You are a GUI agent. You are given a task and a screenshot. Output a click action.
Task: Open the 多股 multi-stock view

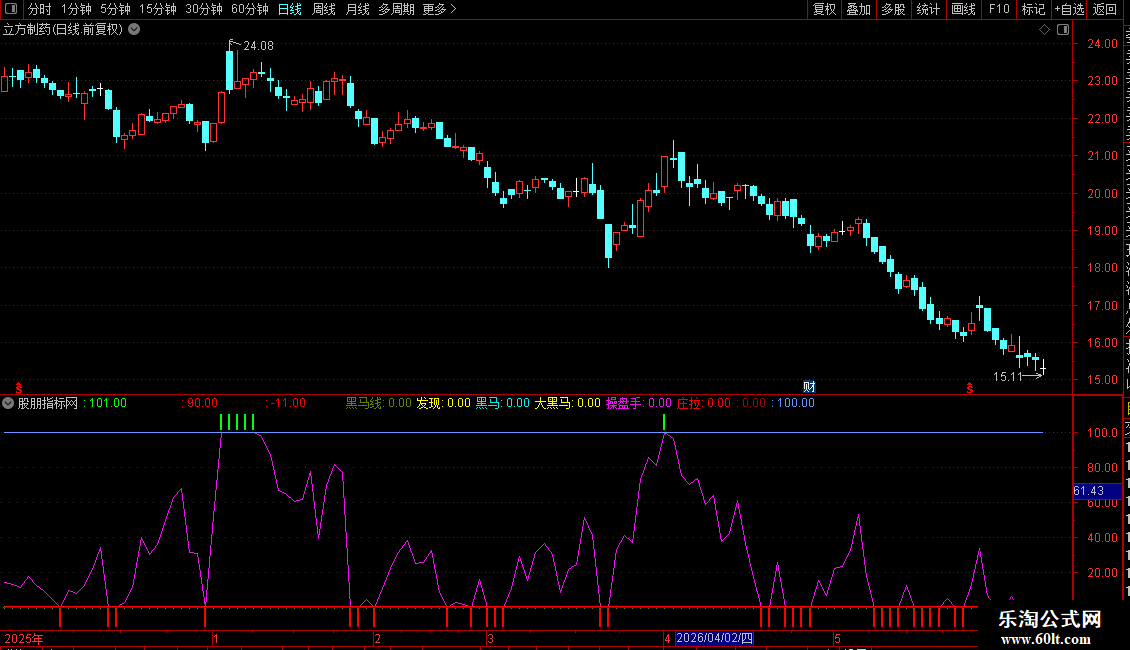click(x=894, y=9)
